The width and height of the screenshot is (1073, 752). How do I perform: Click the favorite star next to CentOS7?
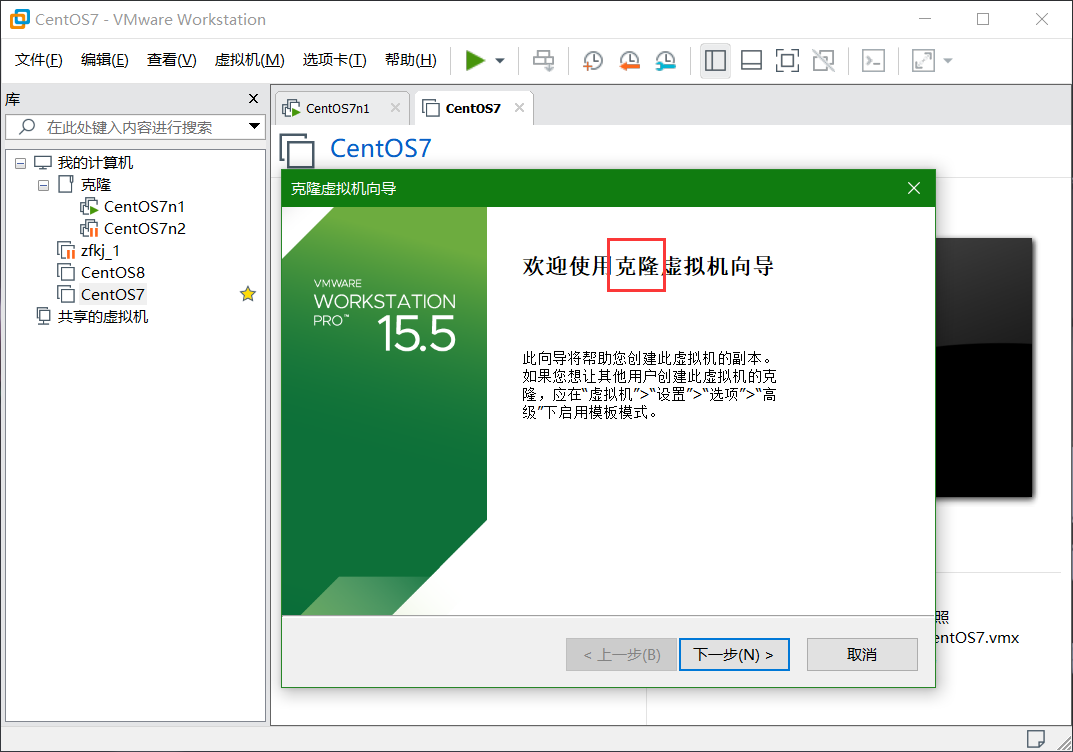(x=248, y=294)
